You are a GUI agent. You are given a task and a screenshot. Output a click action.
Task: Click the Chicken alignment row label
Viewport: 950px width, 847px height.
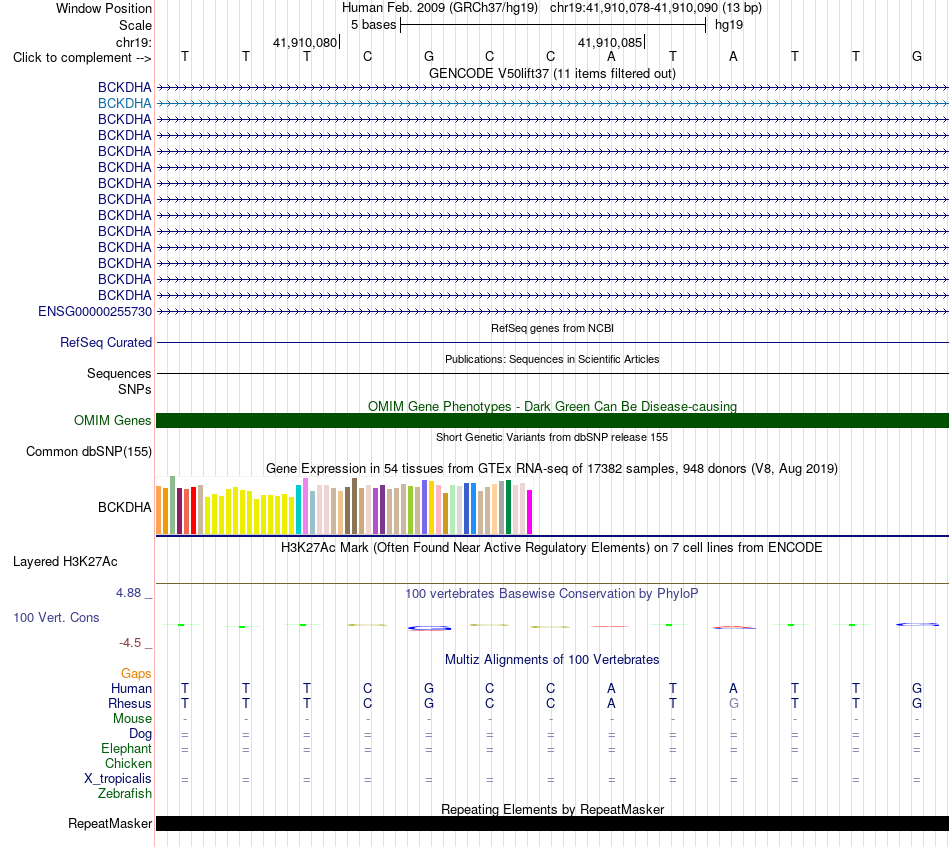pos(128,764)
